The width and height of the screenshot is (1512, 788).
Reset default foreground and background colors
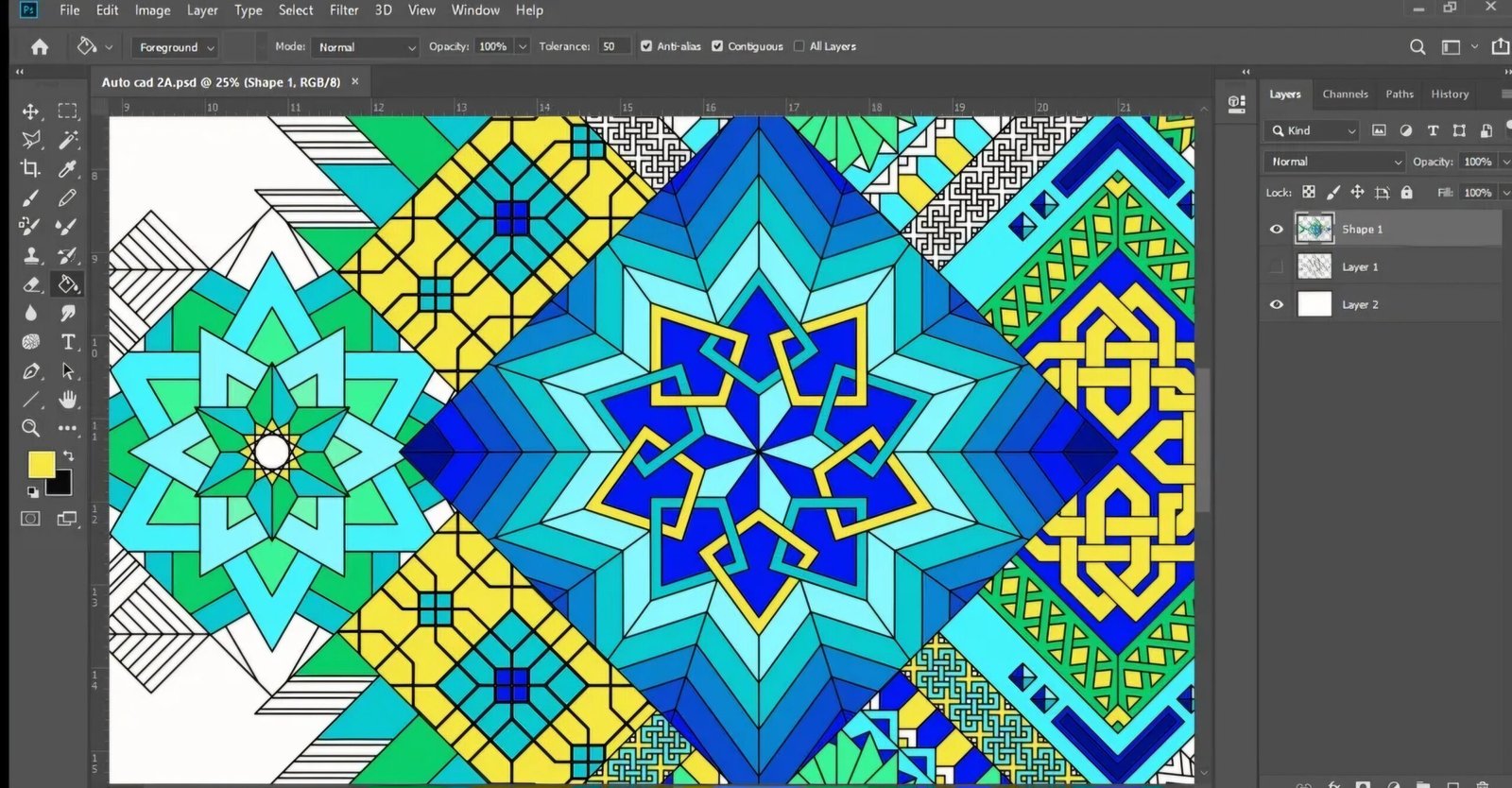[33, 491]
